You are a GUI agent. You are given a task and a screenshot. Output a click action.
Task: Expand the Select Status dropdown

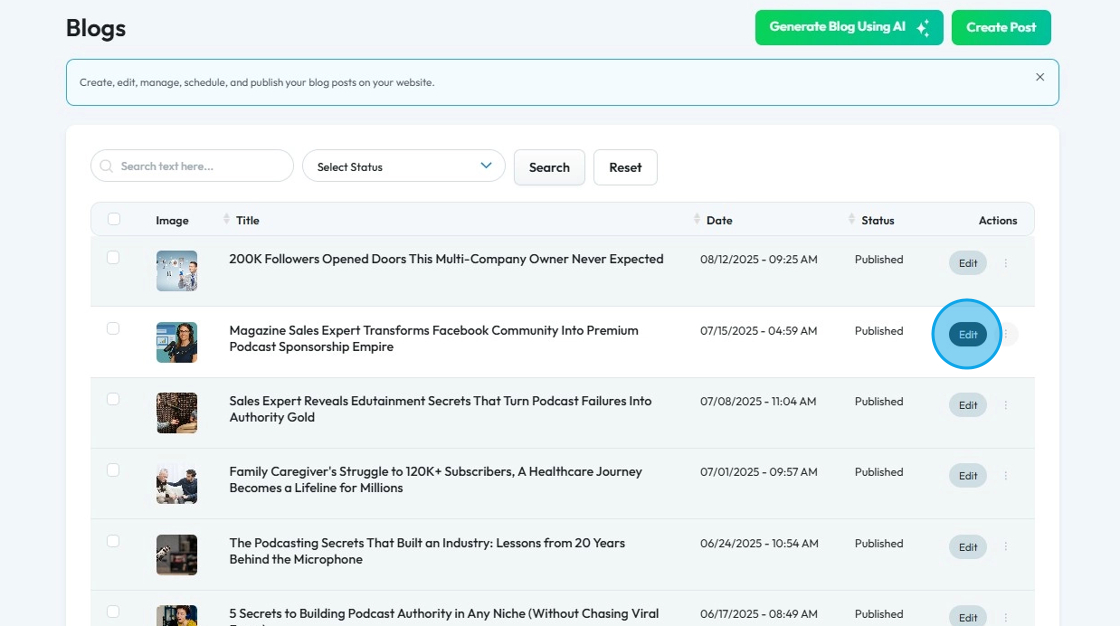(x=404, y=166)
